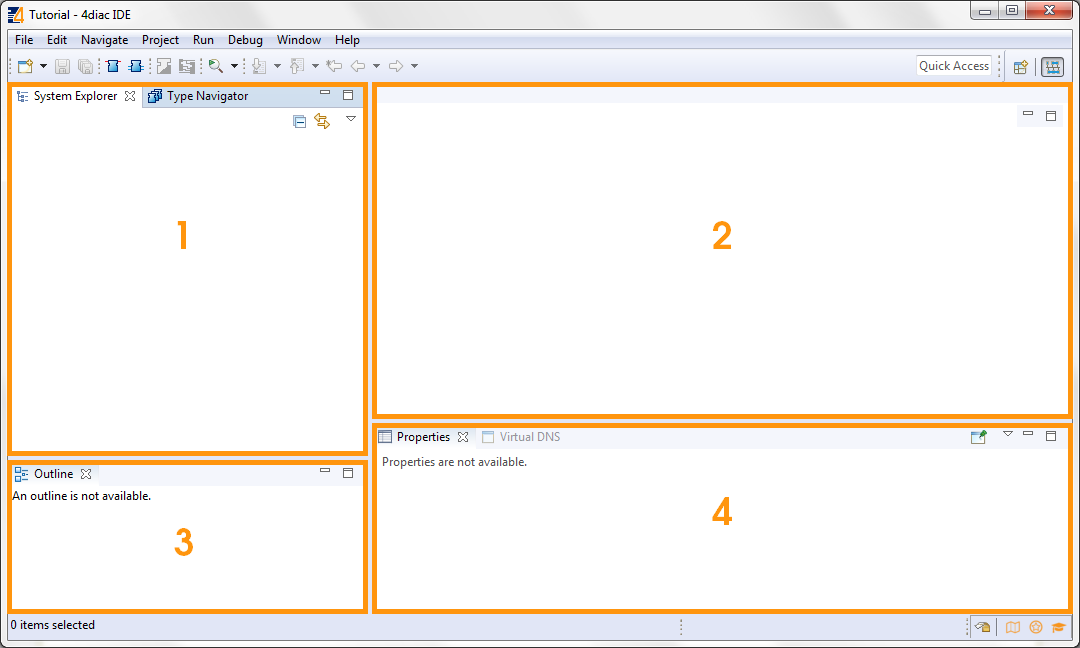Click the New wizard toolbar icon
Viewport: 1080px width, 648px height.
tap(25, 66)
